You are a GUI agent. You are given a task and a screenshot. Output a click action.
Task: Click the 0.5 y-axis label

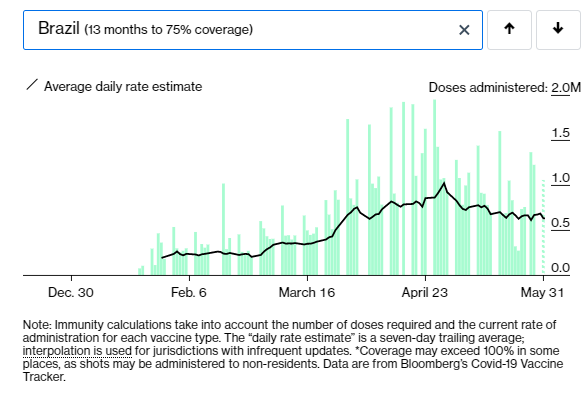click(x=560, y=223)
